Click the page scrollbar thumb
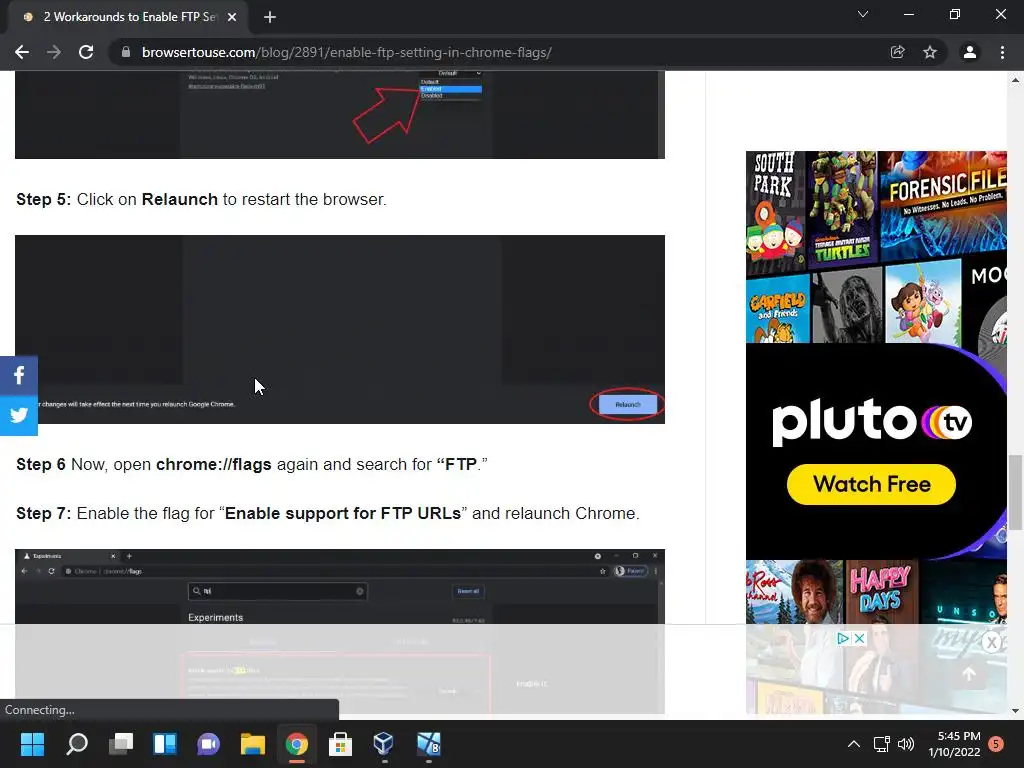 [1015, 492]
